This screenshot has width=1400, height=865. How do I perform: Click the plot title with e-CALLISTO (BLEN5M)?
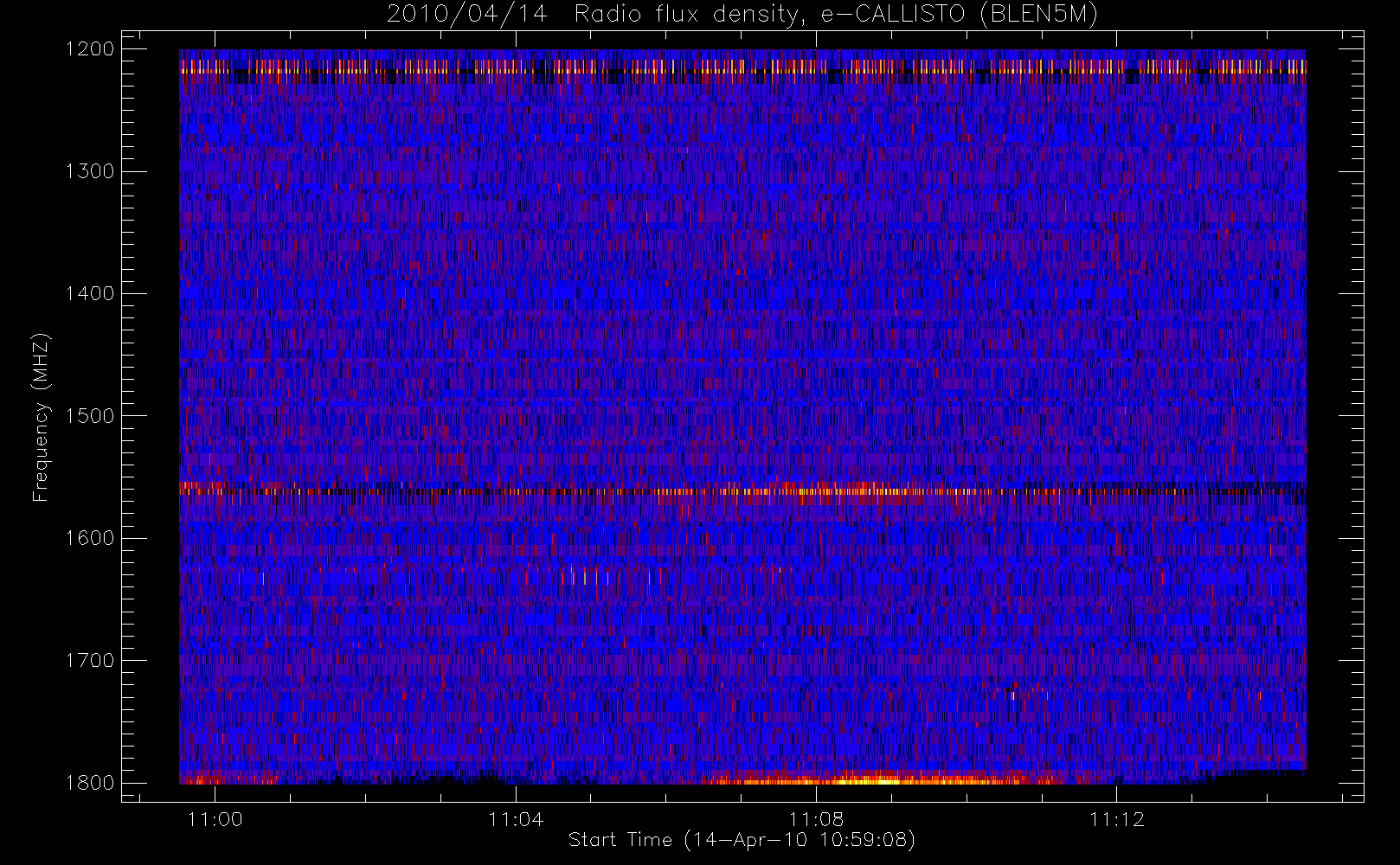(x=742, y=14)
